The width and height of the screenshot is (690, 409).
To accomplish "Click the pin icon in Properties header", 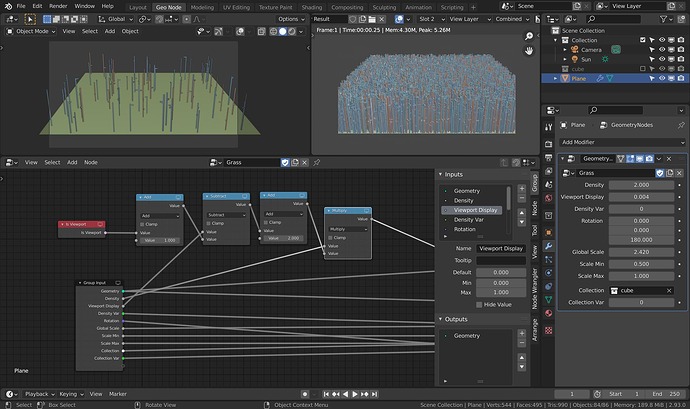I will coord(681,125).
